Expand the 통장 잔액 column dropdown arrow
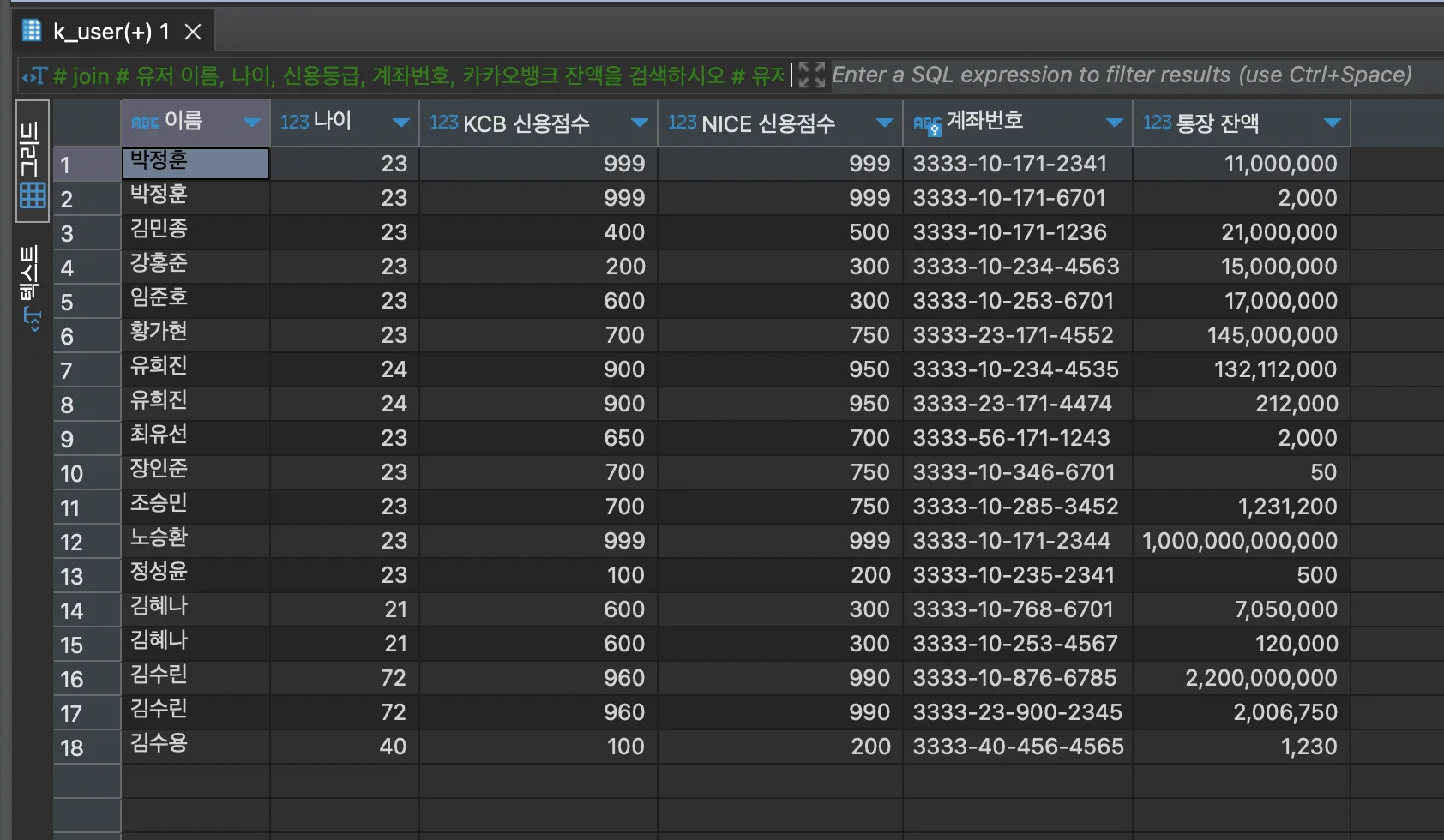This screenshot has width=1444, height=840. point(1332,123)
